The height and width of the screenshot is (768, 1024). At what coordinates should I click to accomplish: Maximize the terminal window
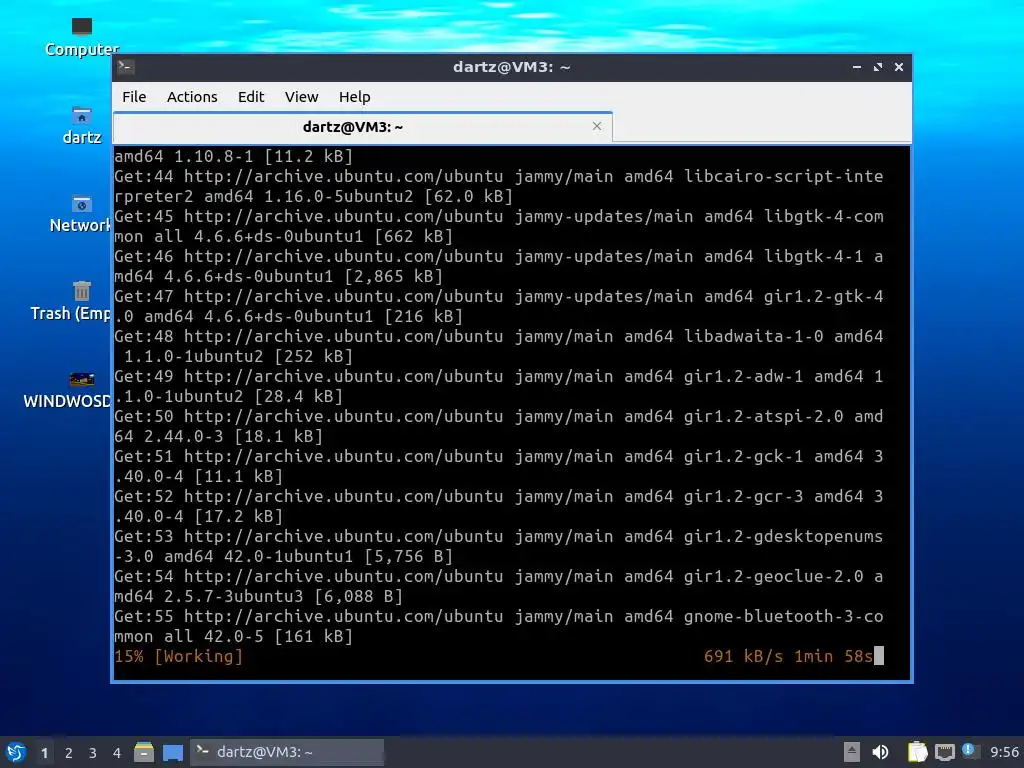pos(878,67)
